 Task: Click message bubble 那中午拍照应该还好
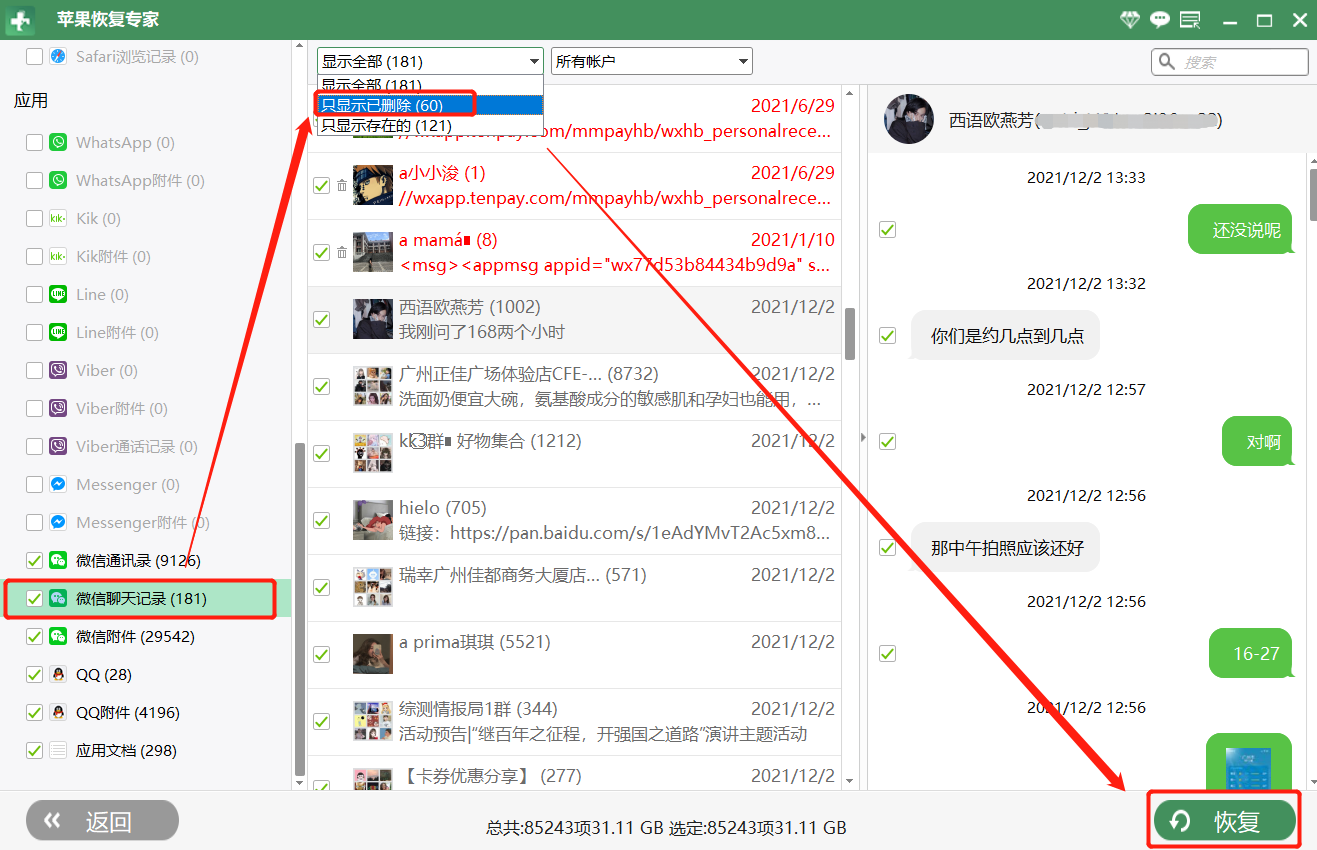click(1005, 548)
